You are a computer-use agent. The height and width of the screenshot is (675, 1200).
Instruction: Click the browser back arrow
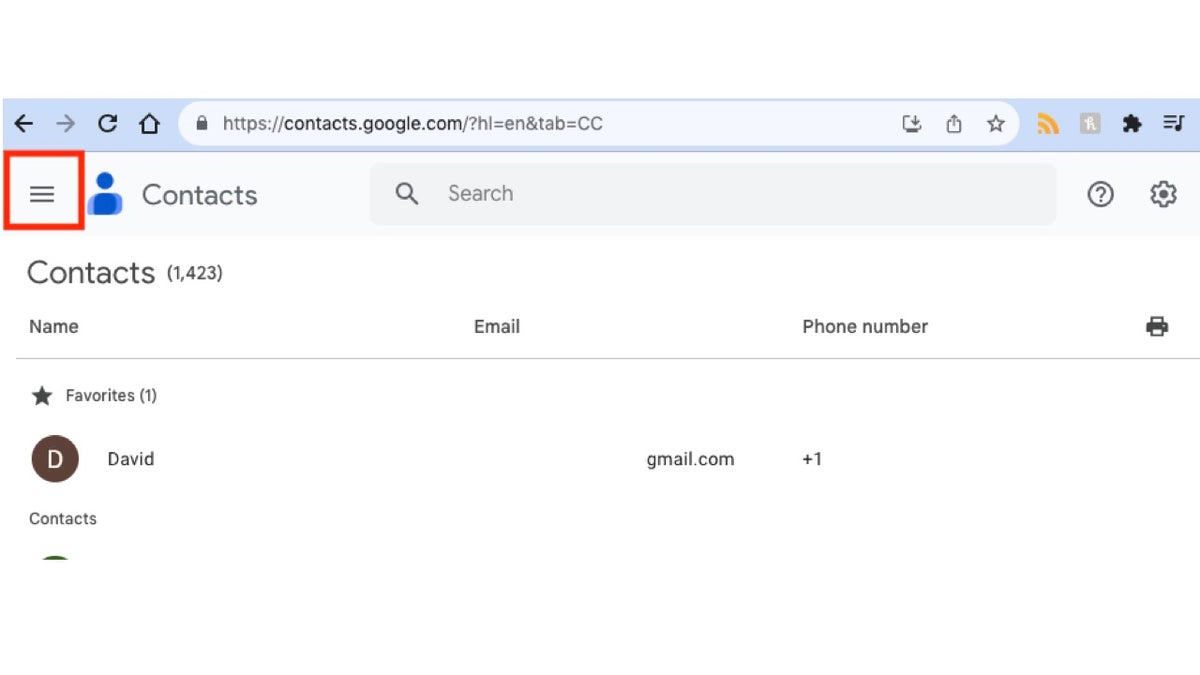point(24,124)
